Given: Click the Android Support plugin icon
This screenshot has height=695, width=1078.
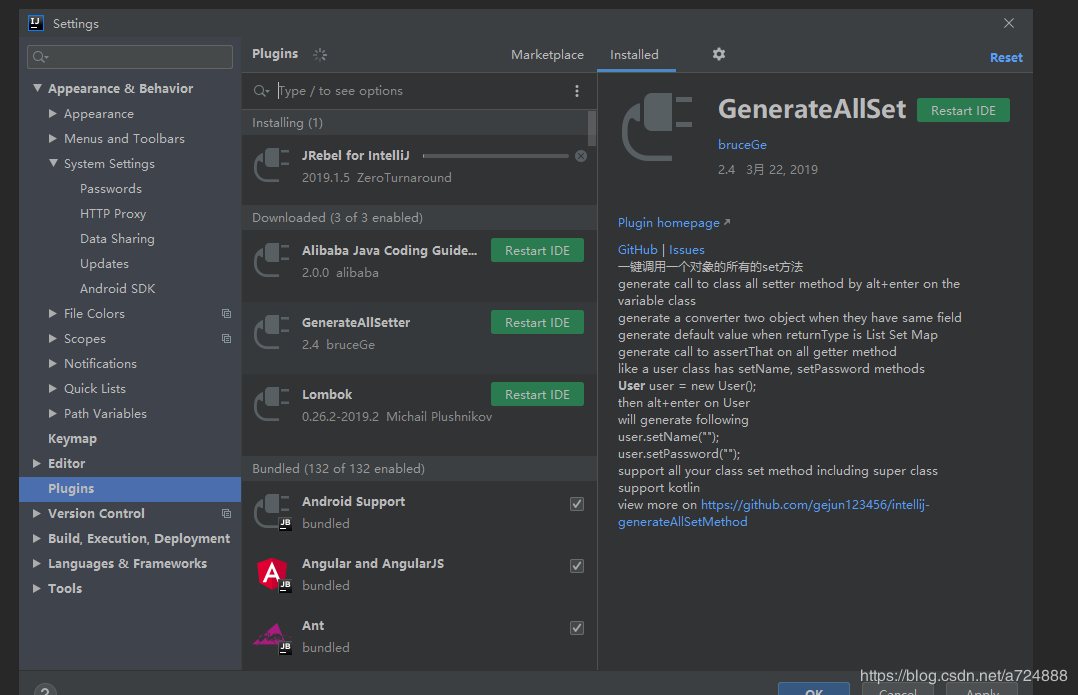Looking at the screenshot, I should click(272, 512).
